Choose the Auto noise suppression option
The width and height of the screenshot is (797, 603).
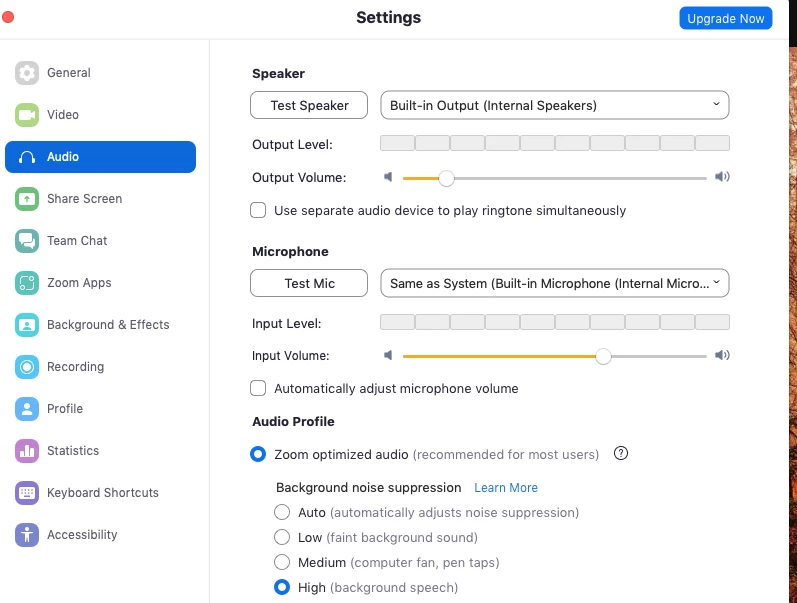[x=282, y=513]
